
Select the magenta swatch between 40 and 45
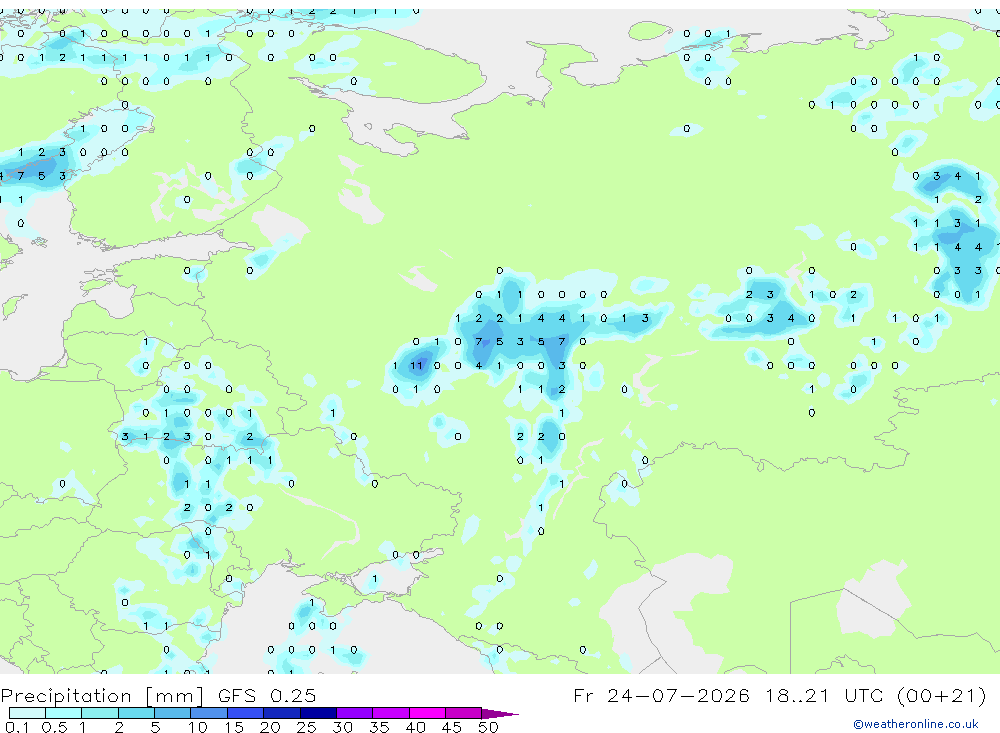click(427, 713)
